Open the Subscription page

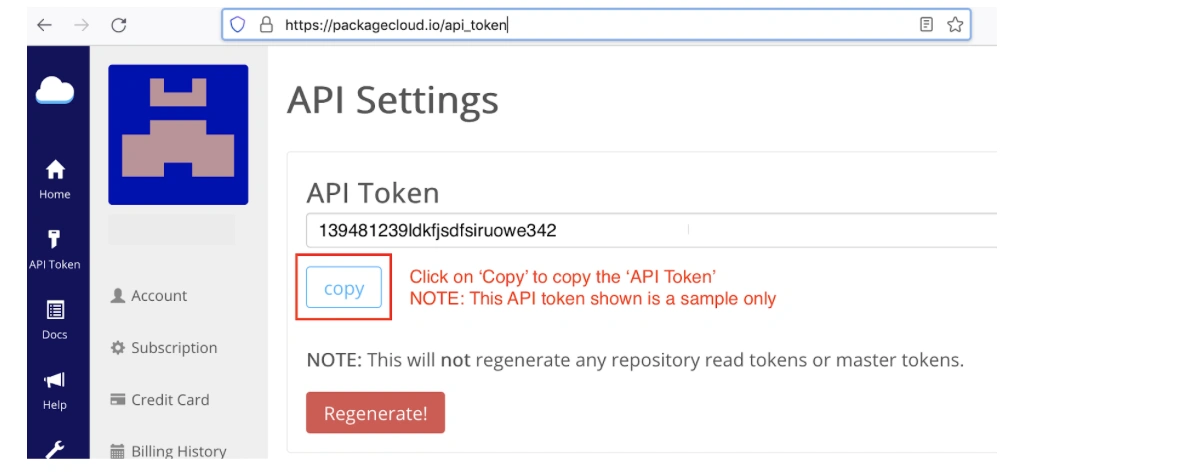point(164,348)
